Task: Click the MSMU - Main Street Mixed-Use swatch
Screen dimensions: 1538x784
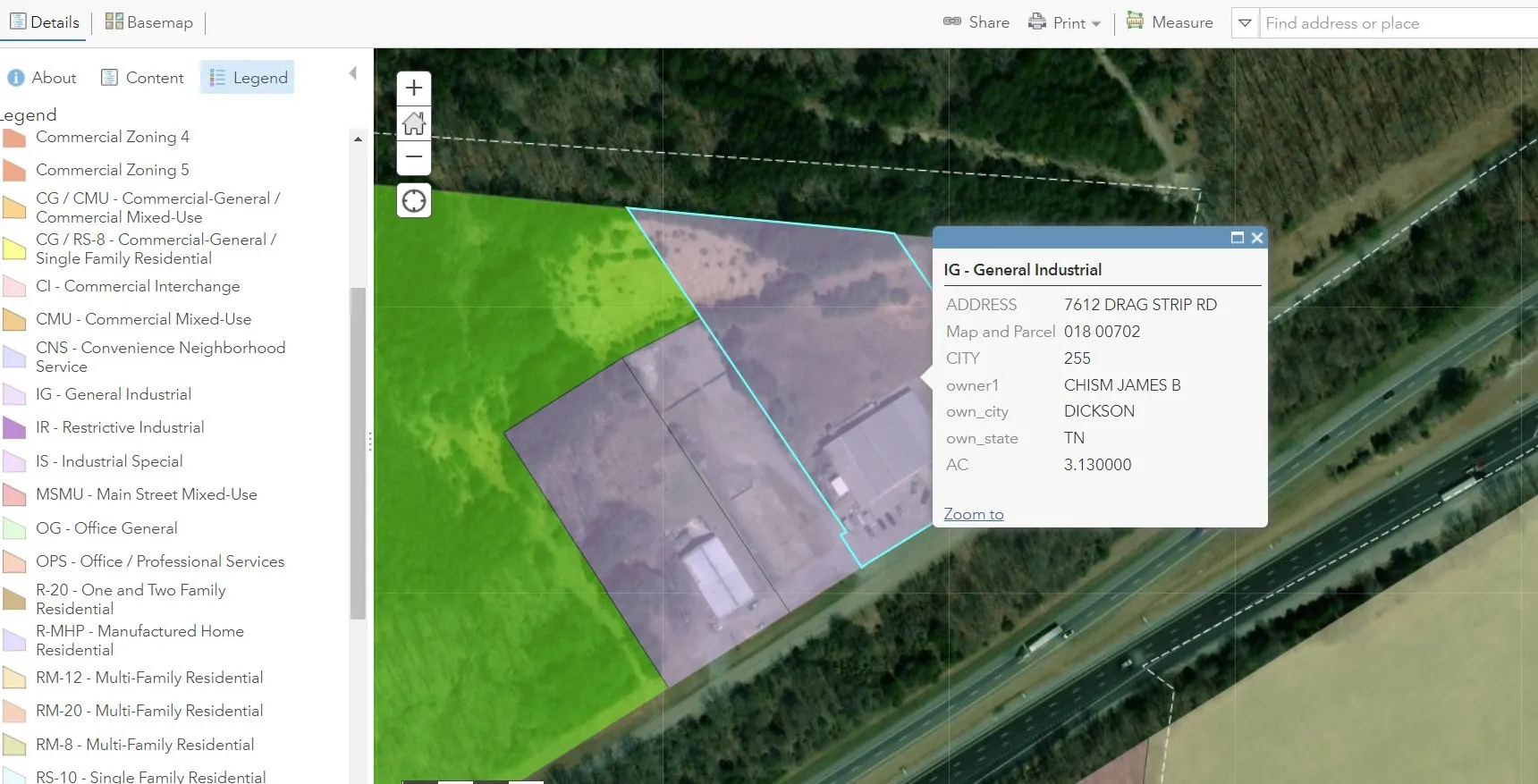Action: [x=14, y=494]
